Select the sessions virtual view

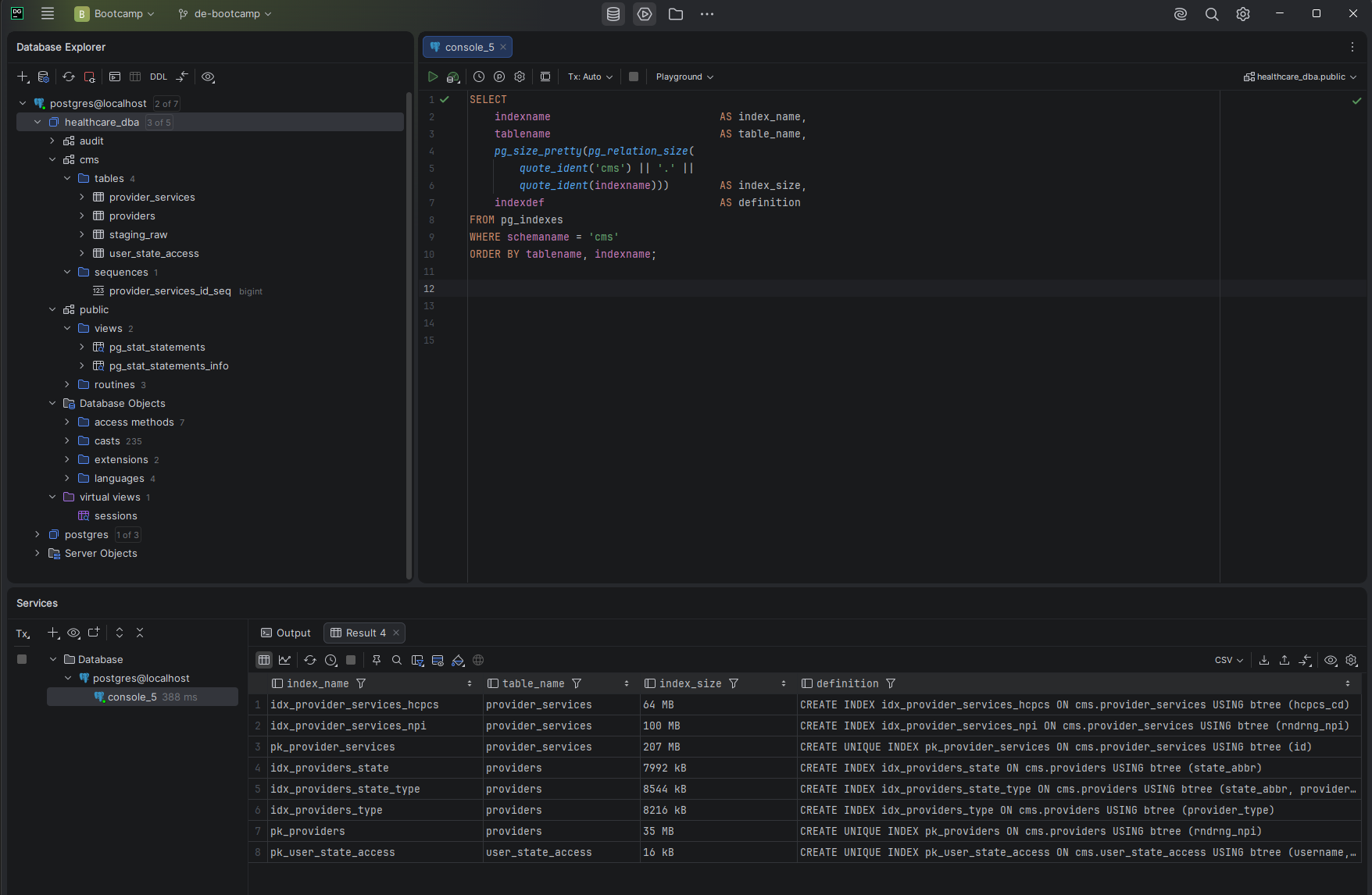(x=116, y=515)
